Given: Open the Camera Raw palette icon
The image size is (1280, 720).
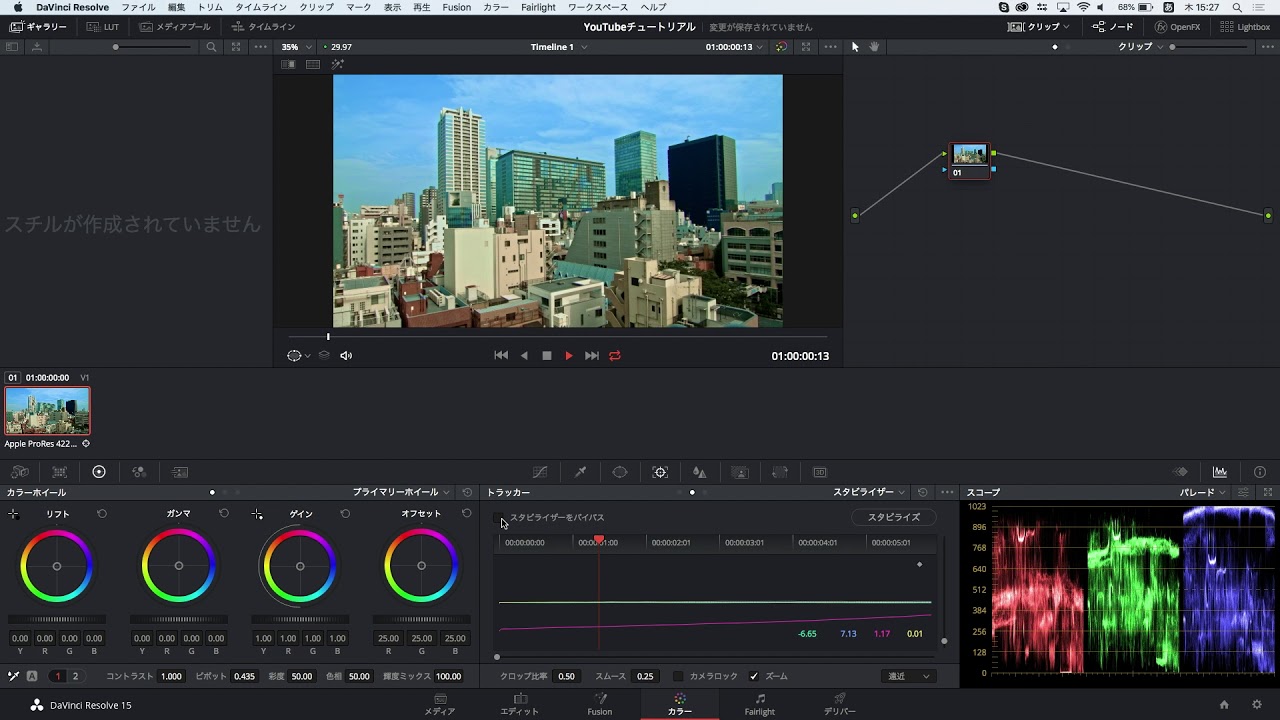Looking at the screenshot, I should click(20, 472).
